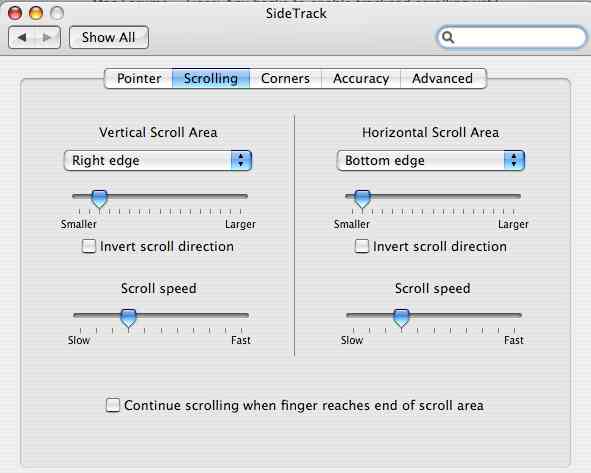Open the Vertical Scroll Area Right edge dropdown
Viewport: 591px width, 473px height.
158,161
